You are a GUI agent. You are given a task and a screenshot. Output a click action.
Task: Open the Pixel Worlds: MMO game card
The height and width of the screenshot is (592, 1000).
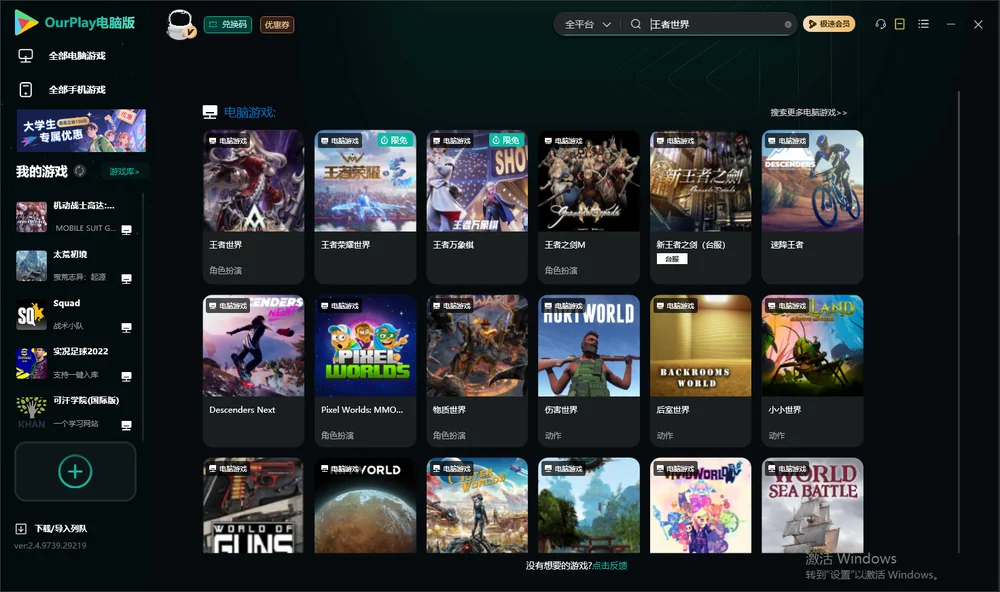coord(365,371)
